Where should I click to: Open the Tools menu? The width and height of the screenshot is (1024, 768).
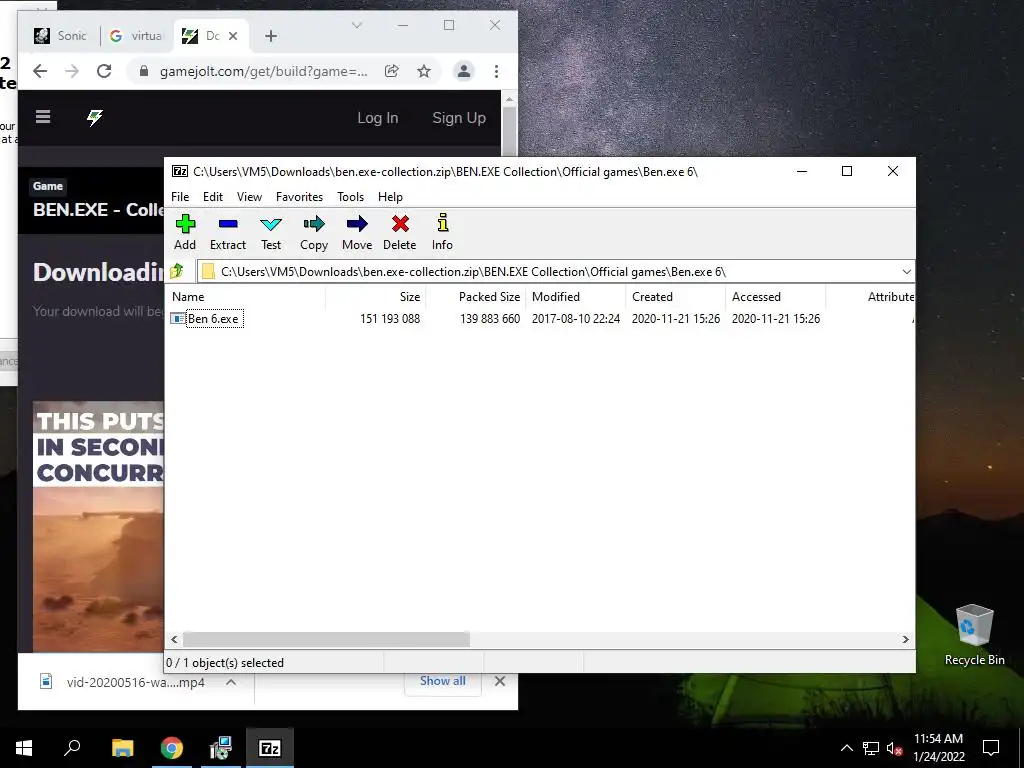pyautogui.click(x=350, y=197)
